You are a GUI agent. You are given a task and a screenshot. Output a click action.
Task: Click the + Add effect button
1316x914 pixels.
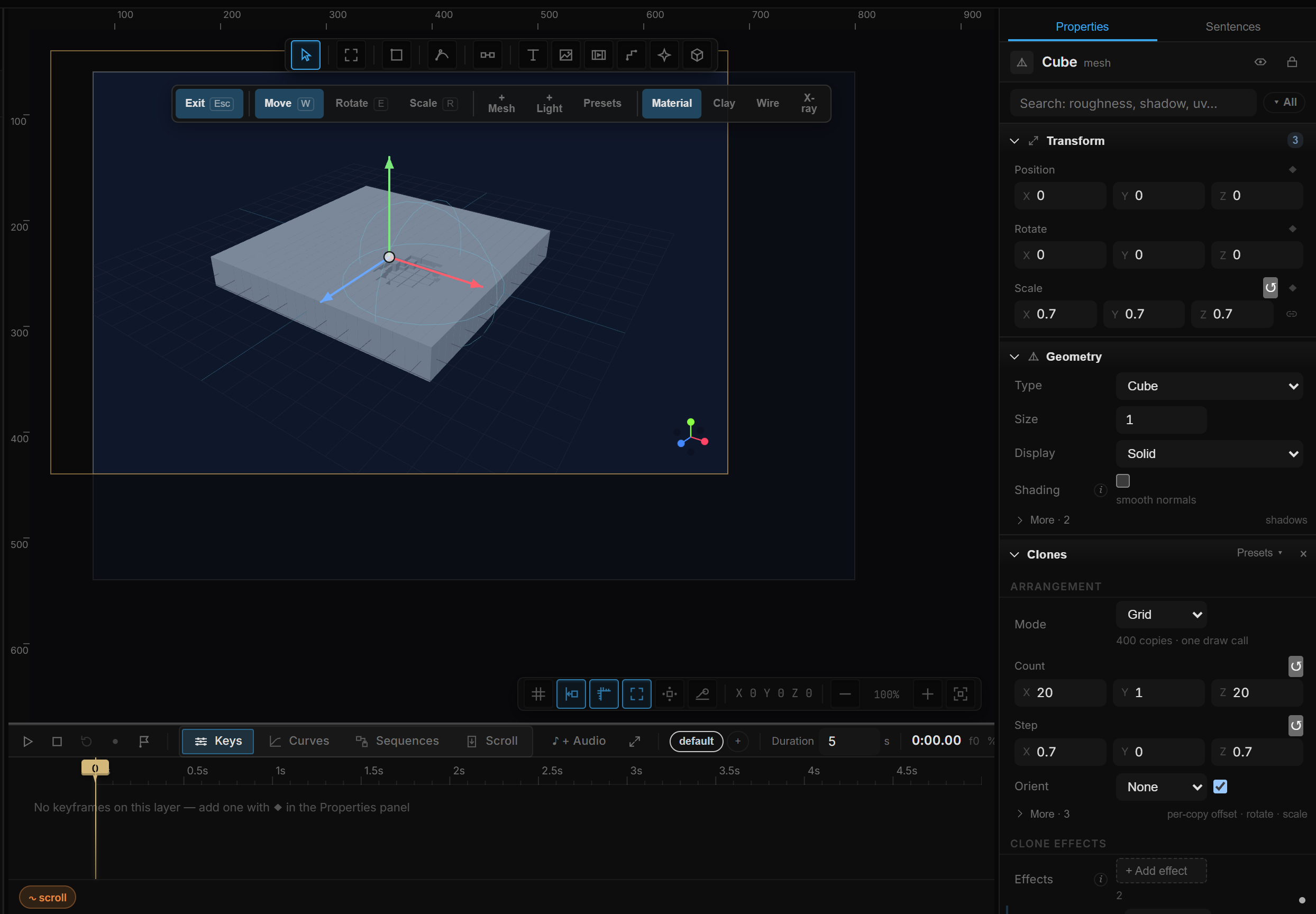1162,871
